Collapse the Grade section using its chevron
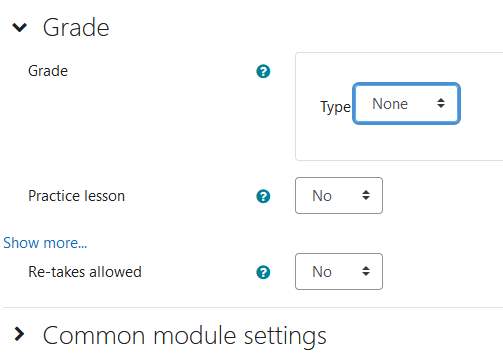503x360 pixels. click(19, 27)
